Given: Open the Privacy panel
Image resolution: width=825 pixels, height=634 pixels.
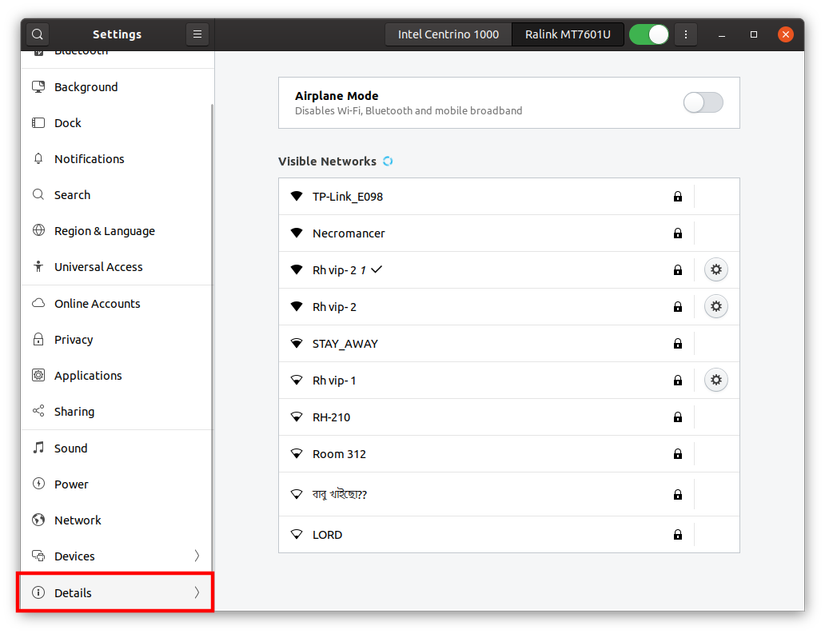Looking at the screenshot, I should pos(117,339).
